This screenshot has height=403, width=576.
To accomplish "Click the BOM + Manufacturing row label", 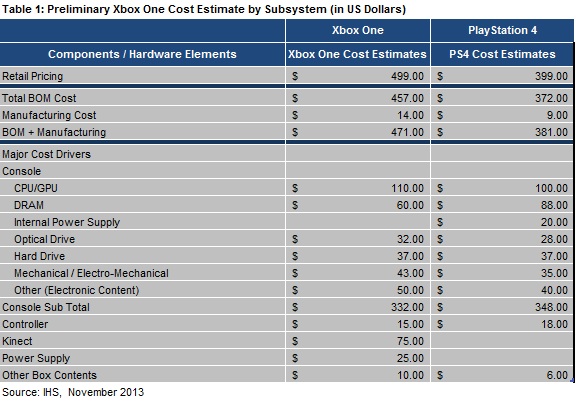I will click(x=54, y=132).
